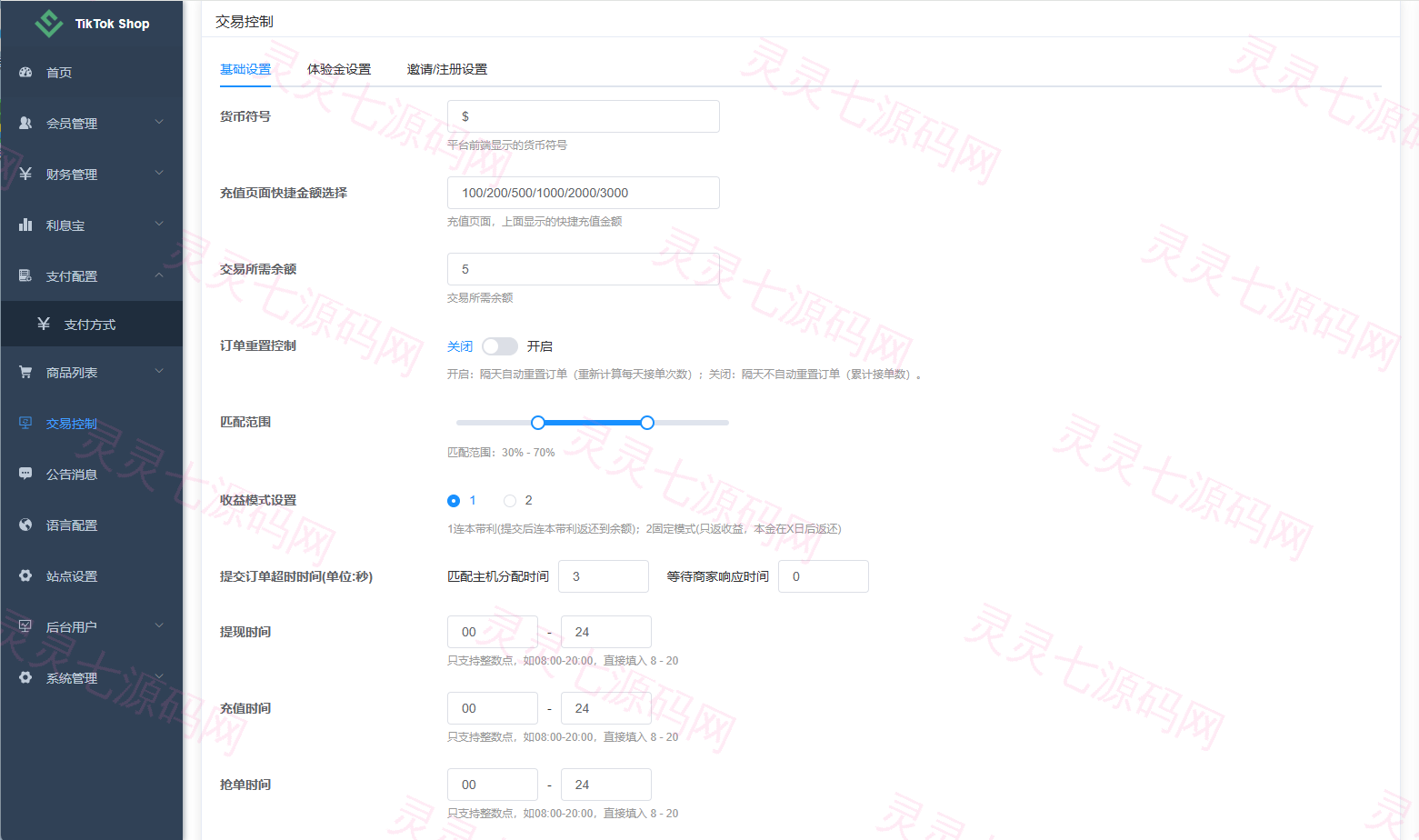Screen dimensions: 1419x840
Task: Switch to the 体验金设置 tab
Action: click(339, 69)
